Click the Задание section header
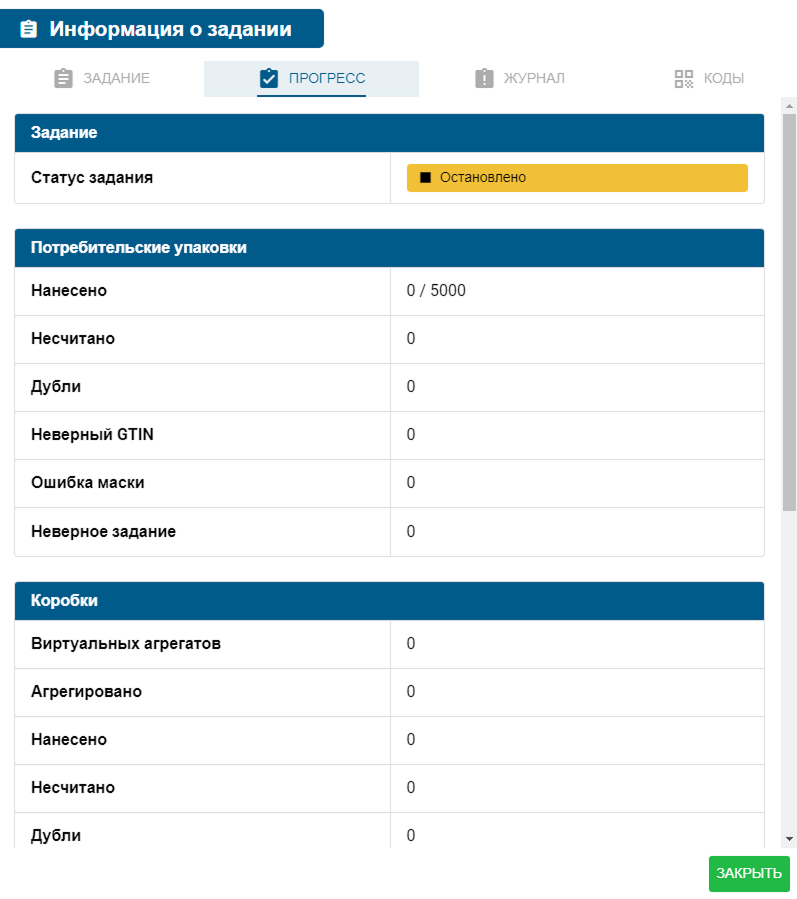The height and width of the screenshot is (899, 797). point(389,132)
